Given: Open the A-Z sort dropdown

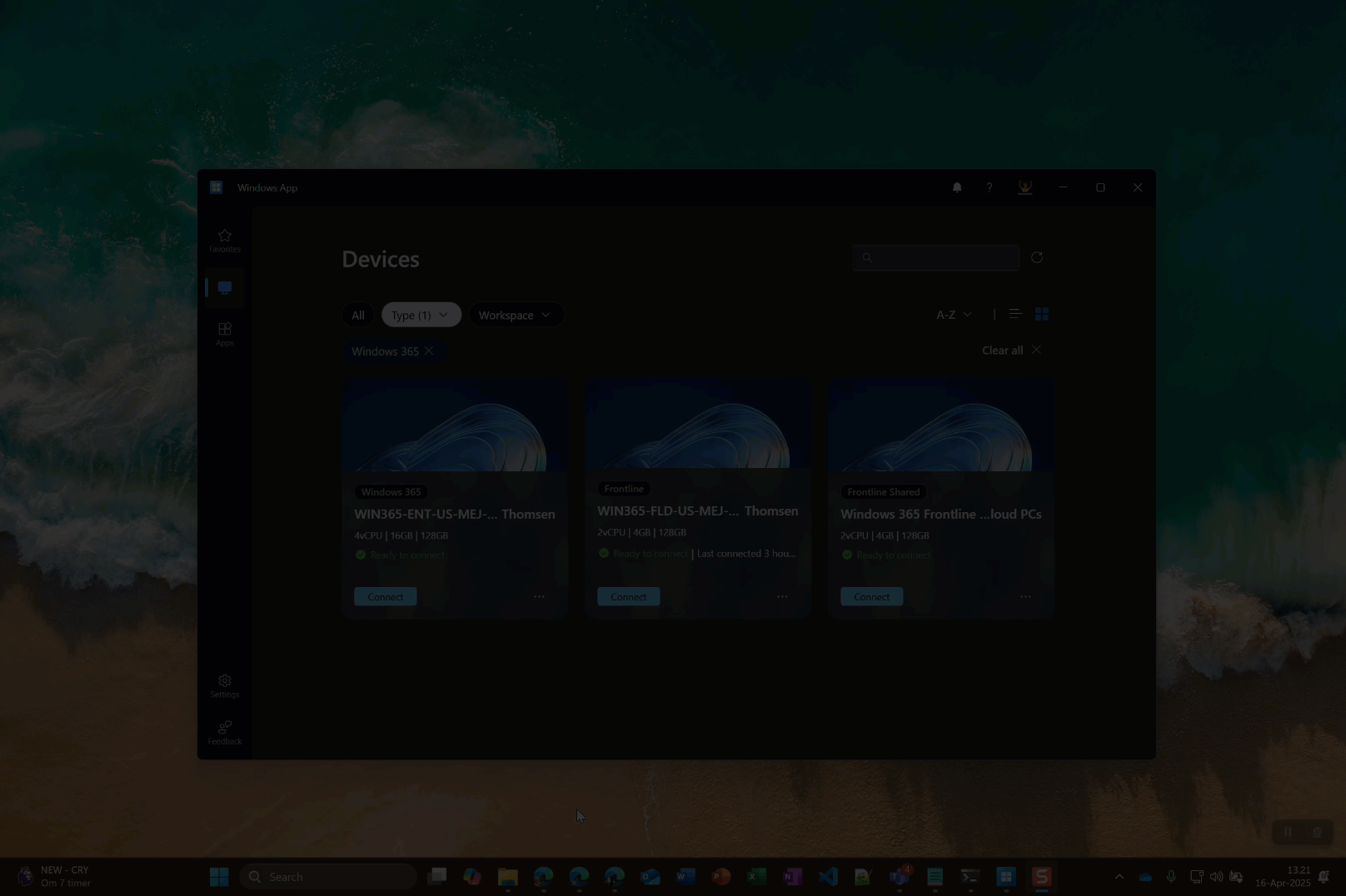Looking at the screenshot, I should coord(954,315).
